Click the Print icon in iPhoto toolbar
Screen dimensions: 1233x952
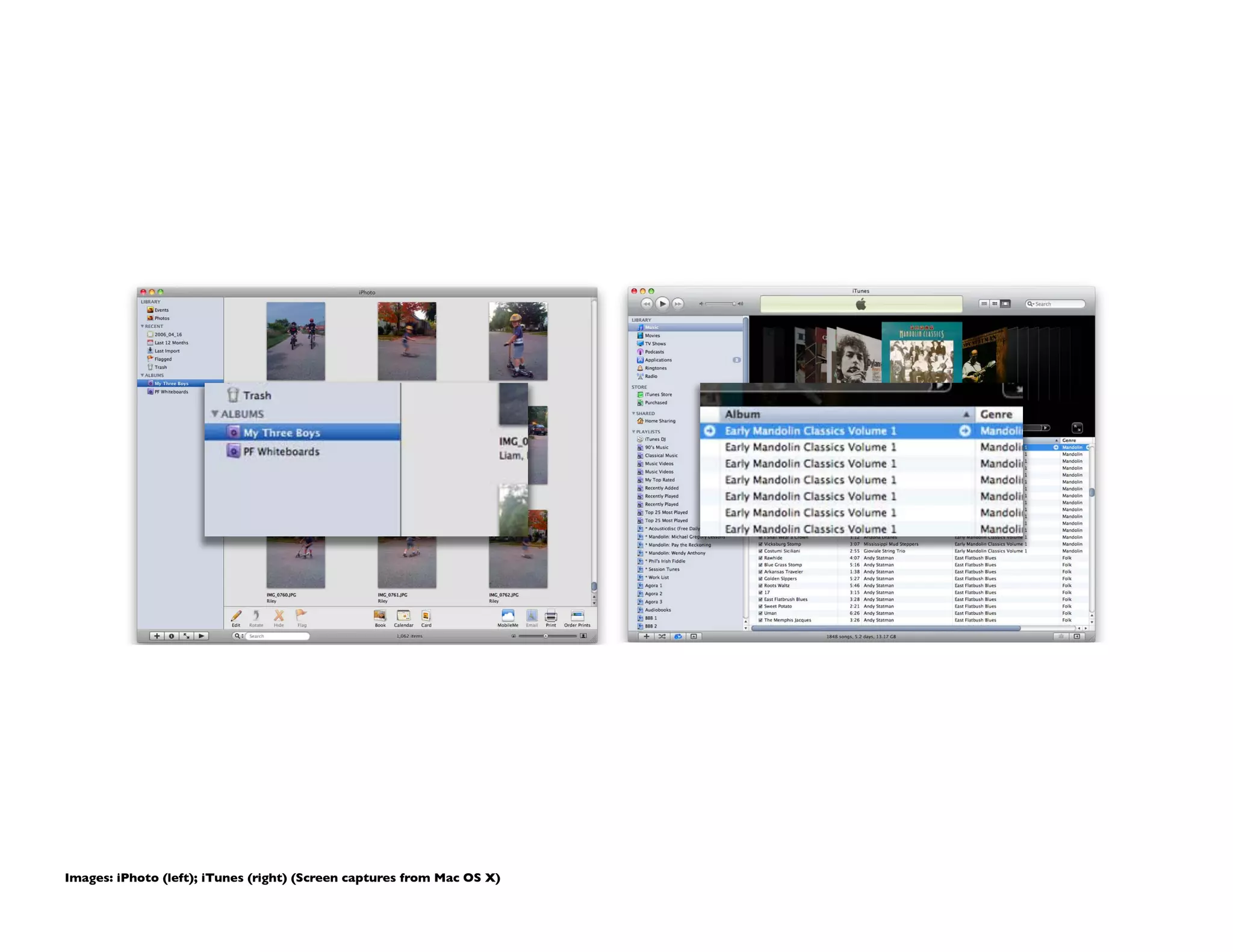coord(551,615)
